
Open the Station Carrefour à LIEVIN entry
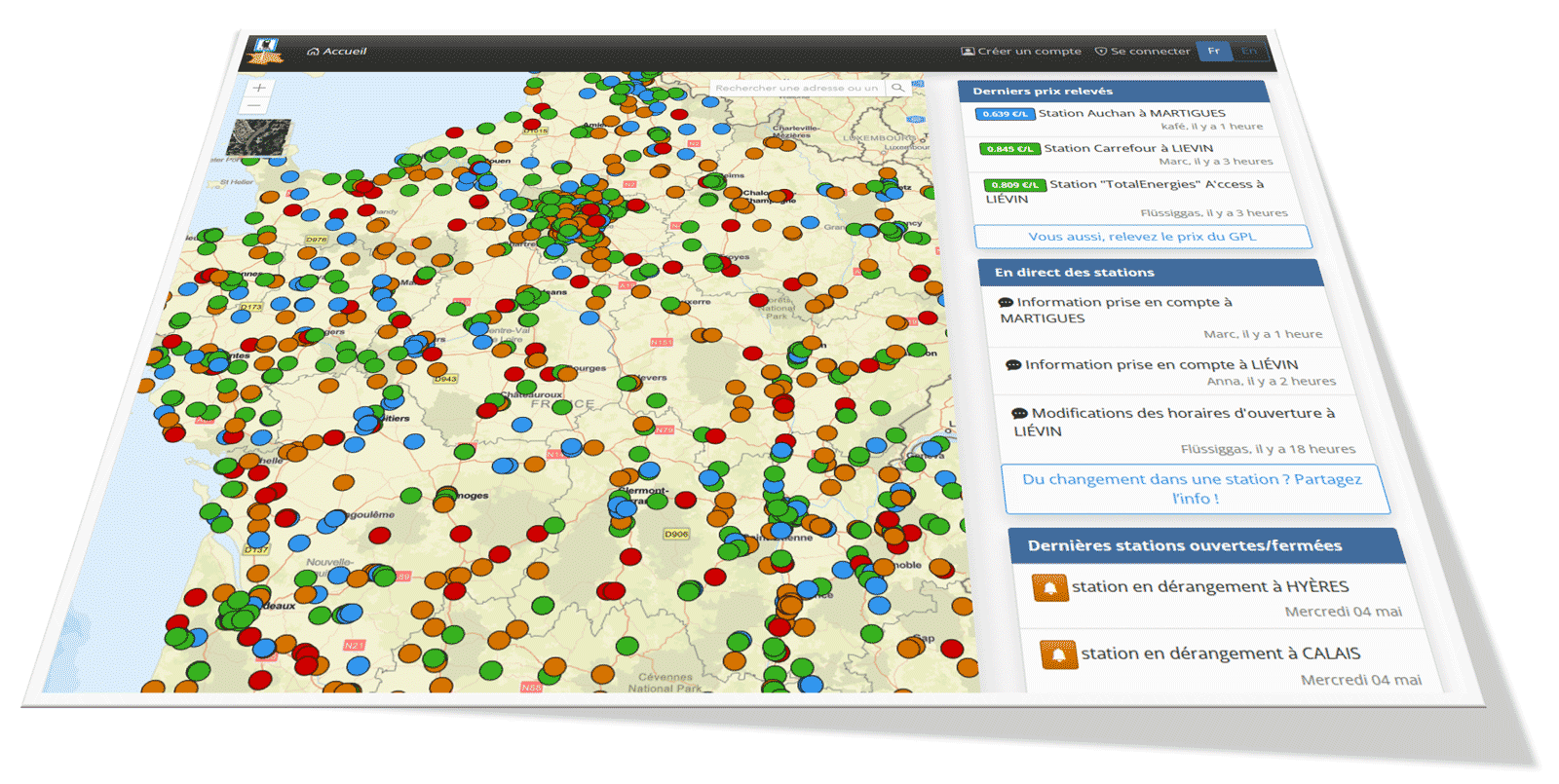[x=1128, y=149]
